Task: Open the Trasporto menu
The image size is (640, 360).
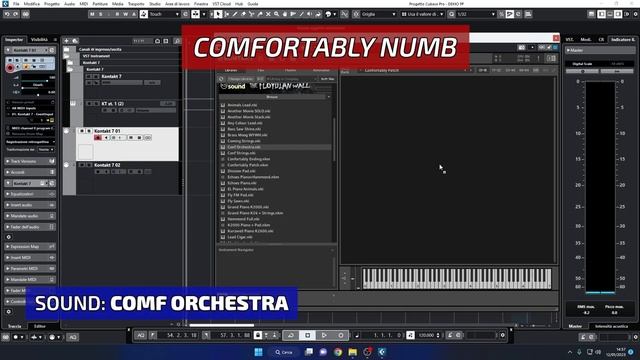Action: coord(136,4)
